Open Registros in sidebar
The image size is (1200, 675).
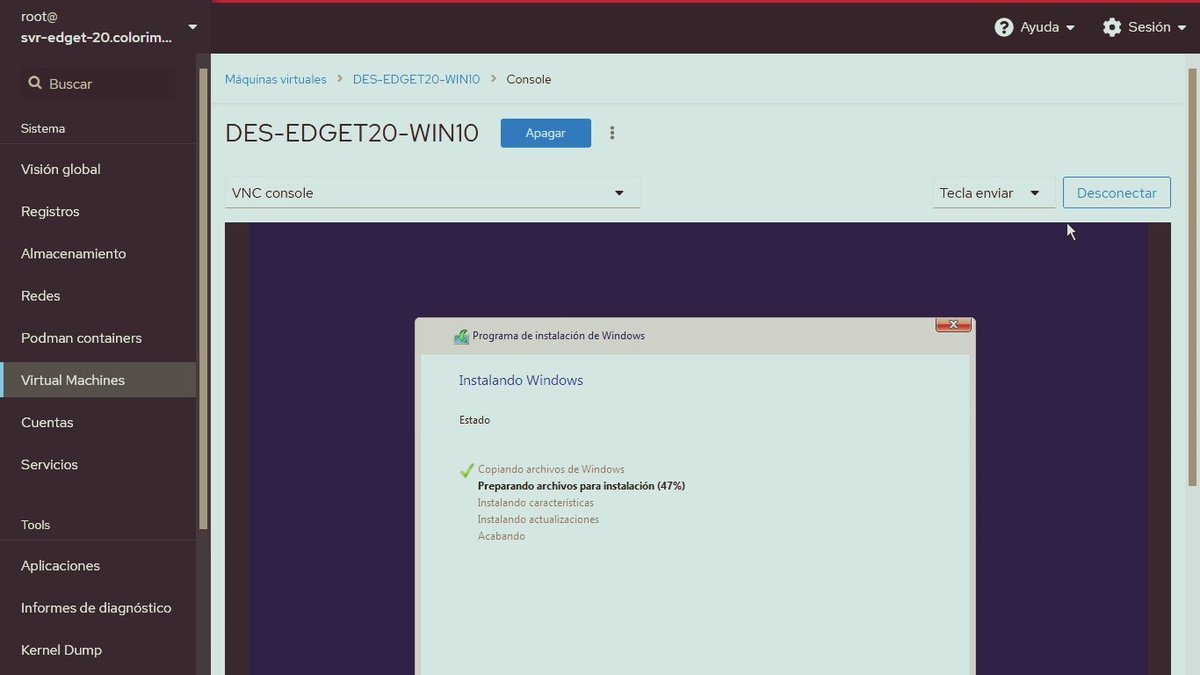click(x=98, y=212)
